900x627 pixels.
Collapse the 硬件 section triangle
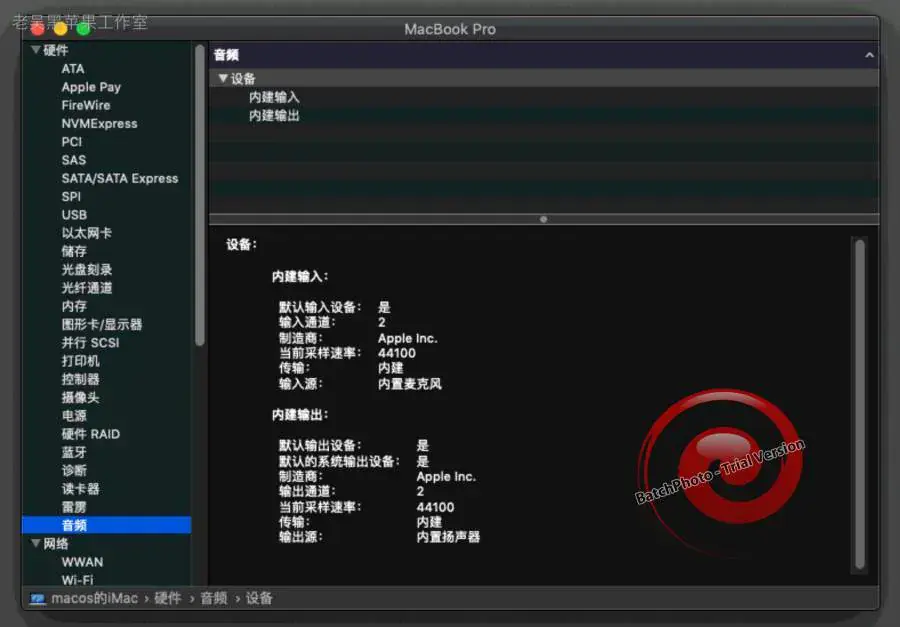(x=36, y=50)
